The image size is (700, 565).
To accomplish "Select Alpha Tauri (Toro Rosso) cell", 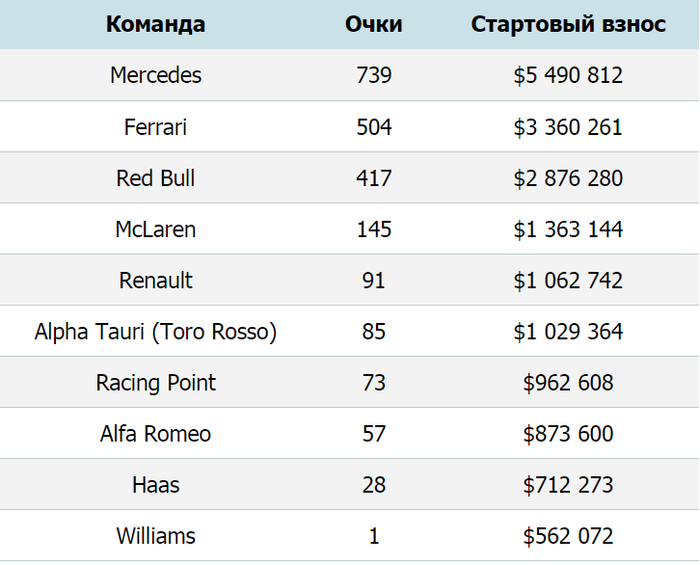I will click(x=155, y=332).
